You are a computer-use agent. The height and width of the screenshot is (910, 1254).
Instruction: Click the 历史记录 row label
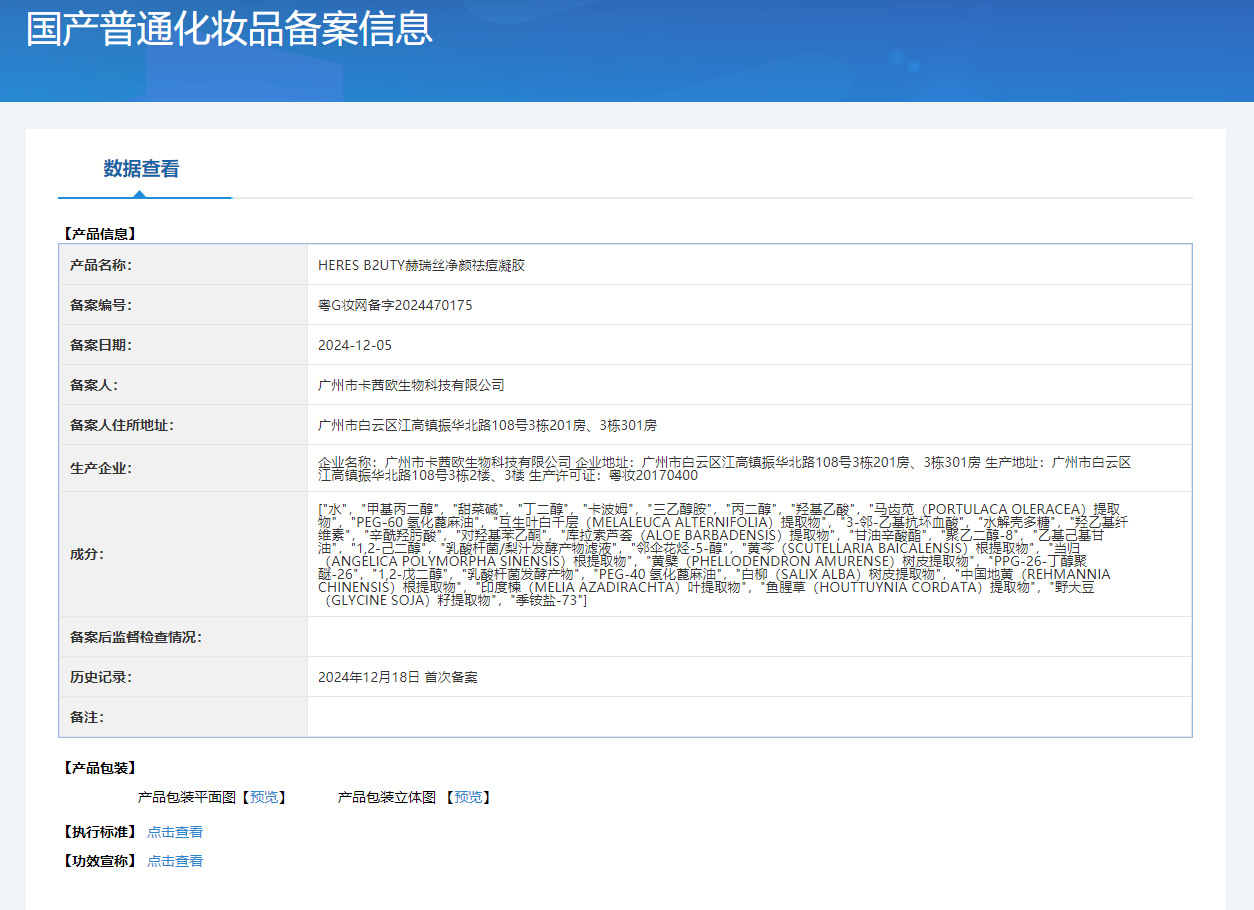coord(101,677)
